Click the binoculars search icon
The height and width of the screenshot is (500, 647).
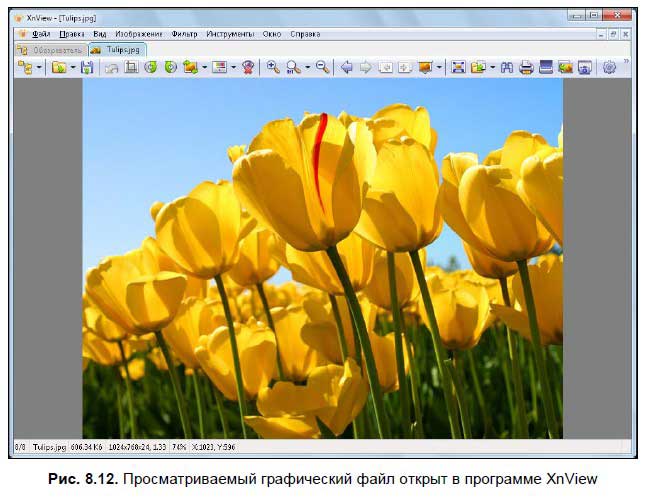point(507,68)
